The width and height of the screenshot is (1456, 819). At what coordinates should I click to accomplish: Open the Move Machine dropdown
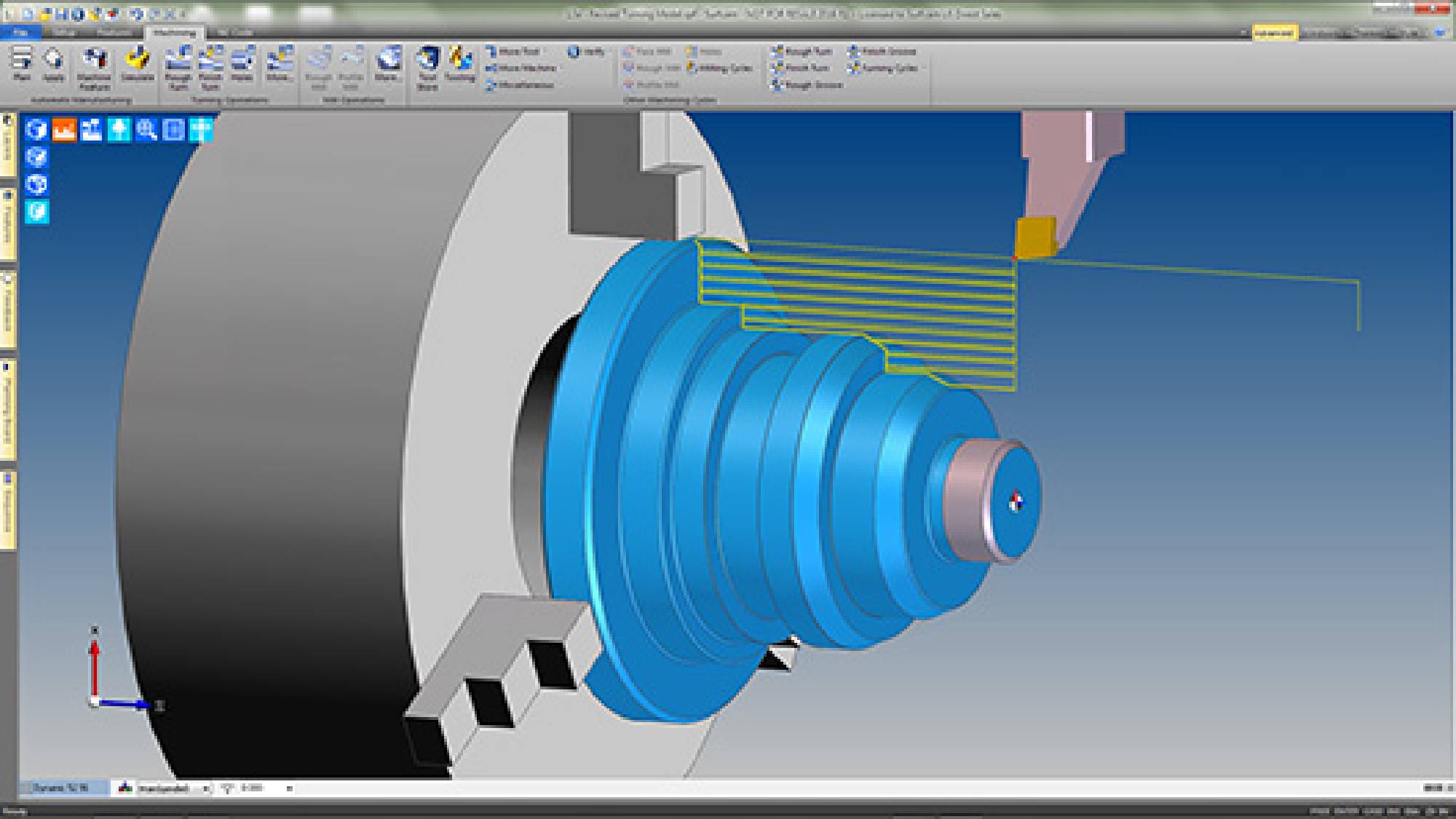[x=521, y=68]
